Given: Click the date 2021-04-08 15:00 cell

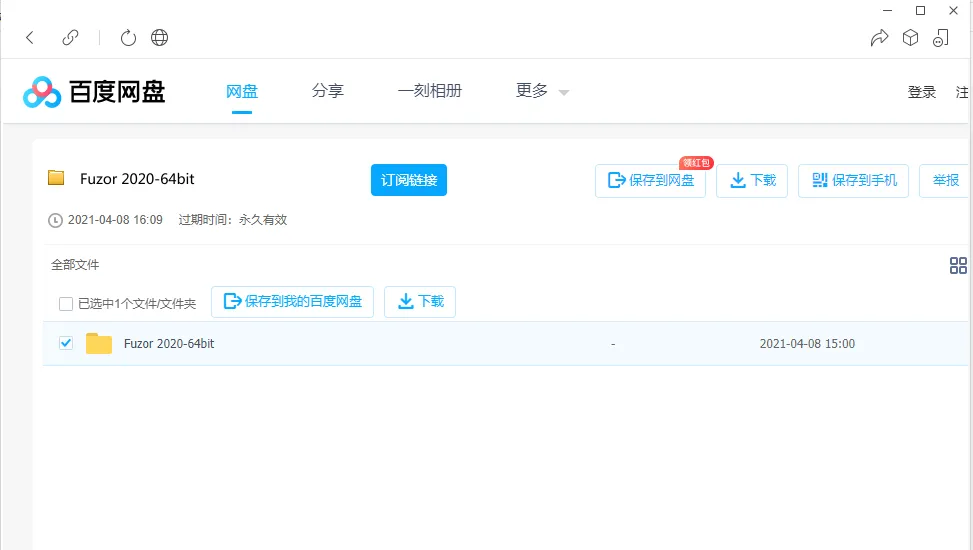Looking at the screenshot, I should coord(807,343).
